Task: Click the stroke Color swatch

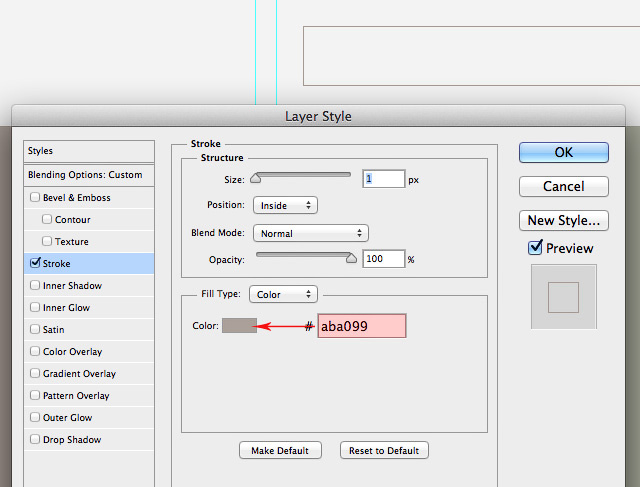Action: [239, 325]
